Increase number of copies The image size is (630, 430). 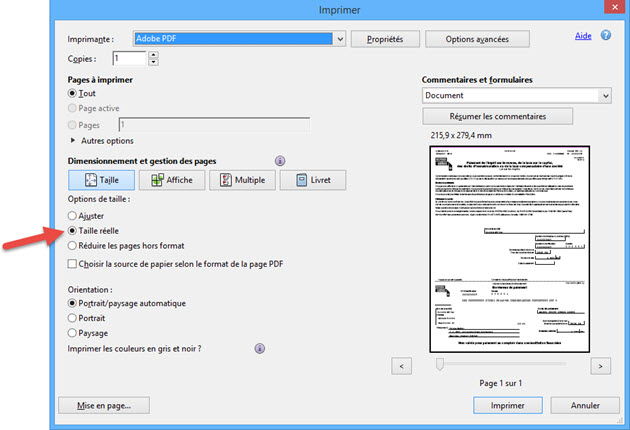pyautogui.click(x=153, y=55)
